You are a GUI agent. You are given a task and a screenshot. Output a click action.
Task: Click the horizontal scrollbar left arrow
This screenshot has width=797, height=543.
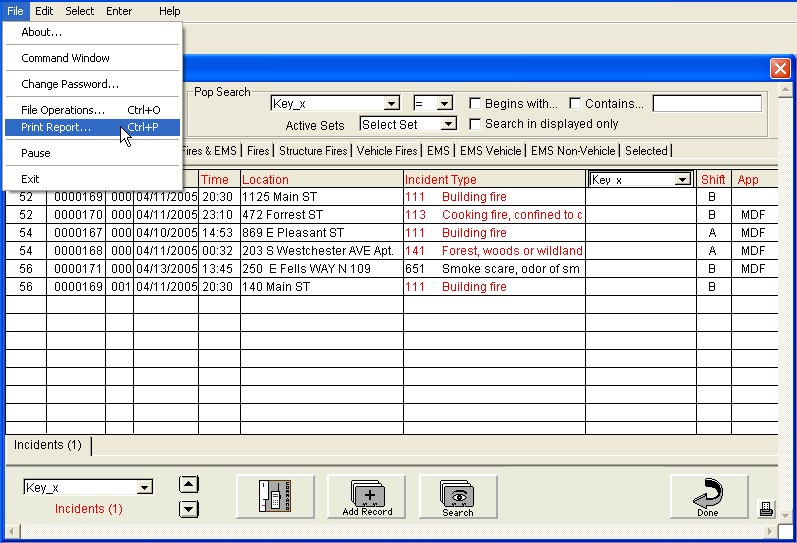pos(12,532)
